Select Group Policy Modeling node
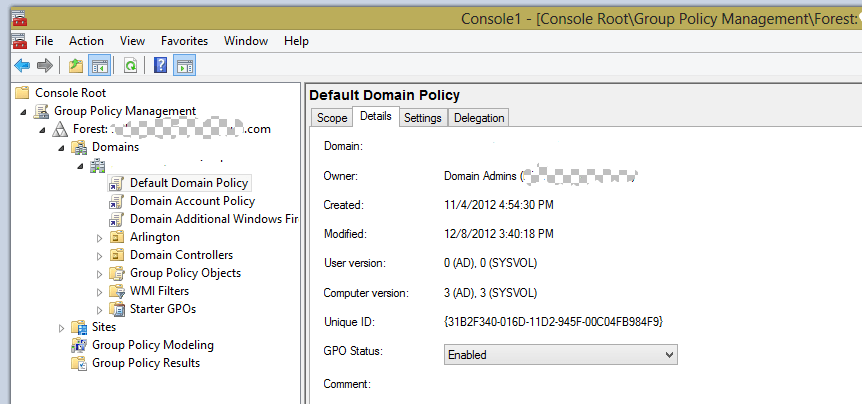Image resolution: width=862 pixels, height=404 pixels. click(x=152, y=345)
